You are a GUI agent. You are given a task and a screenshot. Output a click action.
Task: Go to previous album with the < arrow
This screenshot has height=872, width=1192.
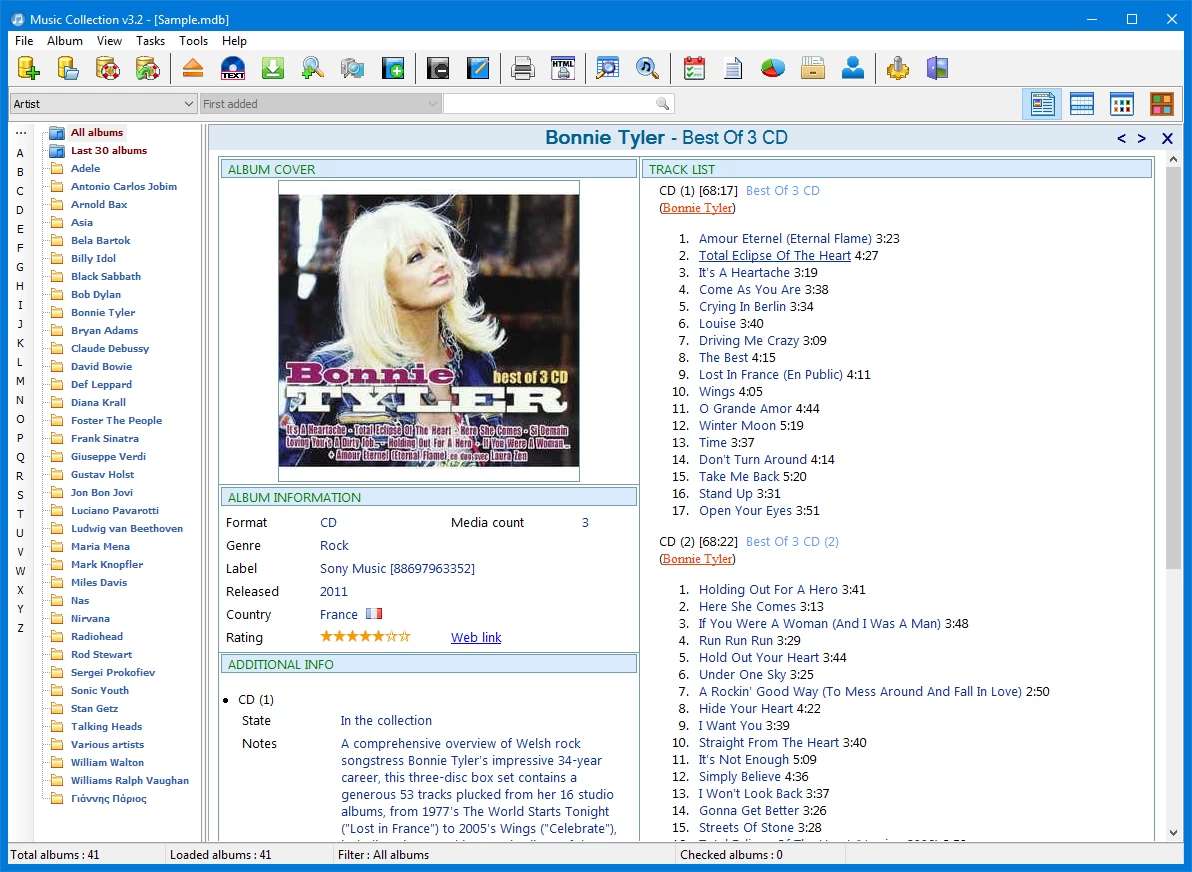(1121, 138)
